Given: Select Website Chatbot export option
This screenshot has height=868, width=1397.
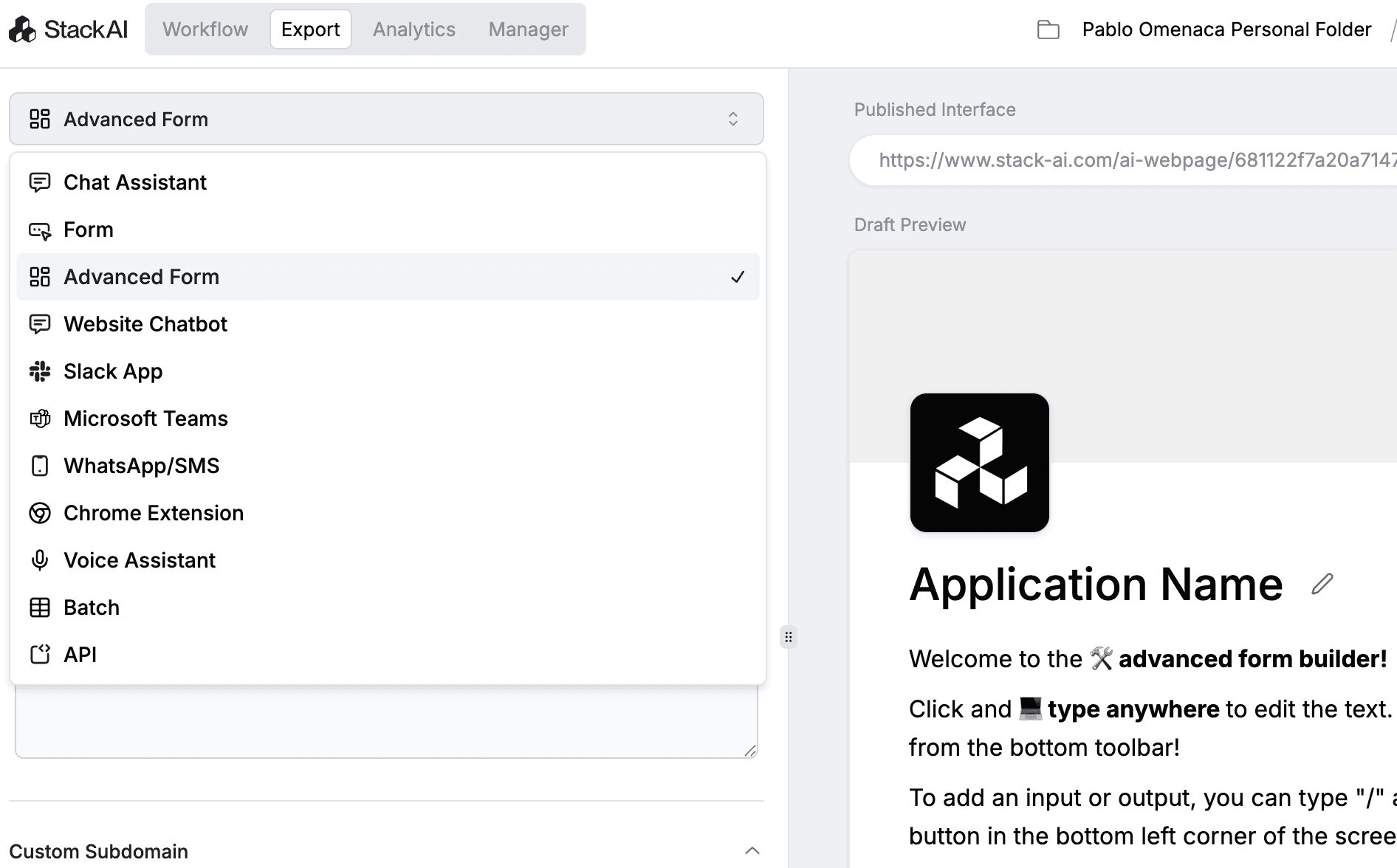Looking at the screenshot, I should 388,324.
